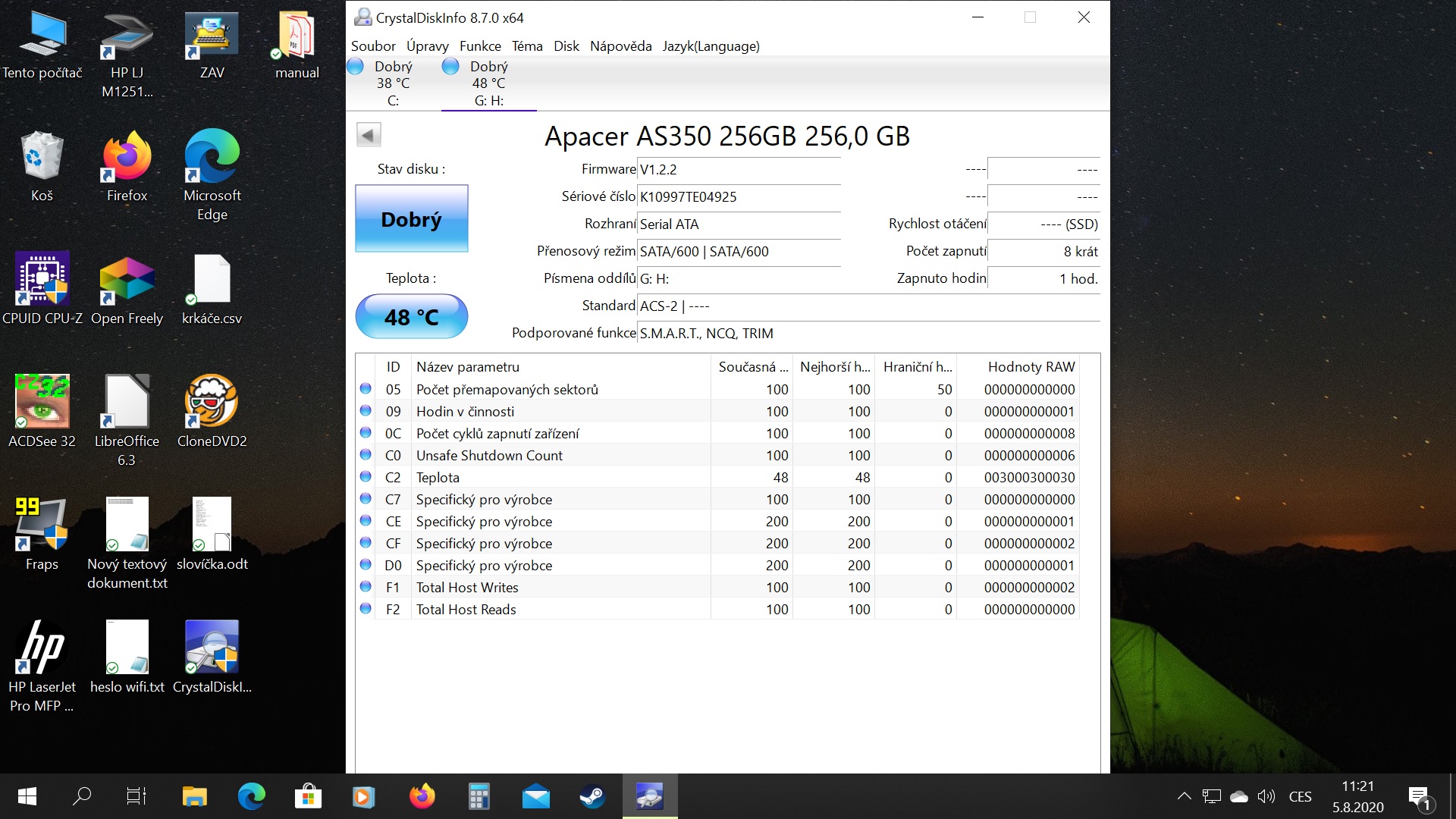The height and width of the screenshot is (819, 1456).
Task: Show hidden system tray icons chevron
Action: click(1183, 796)
